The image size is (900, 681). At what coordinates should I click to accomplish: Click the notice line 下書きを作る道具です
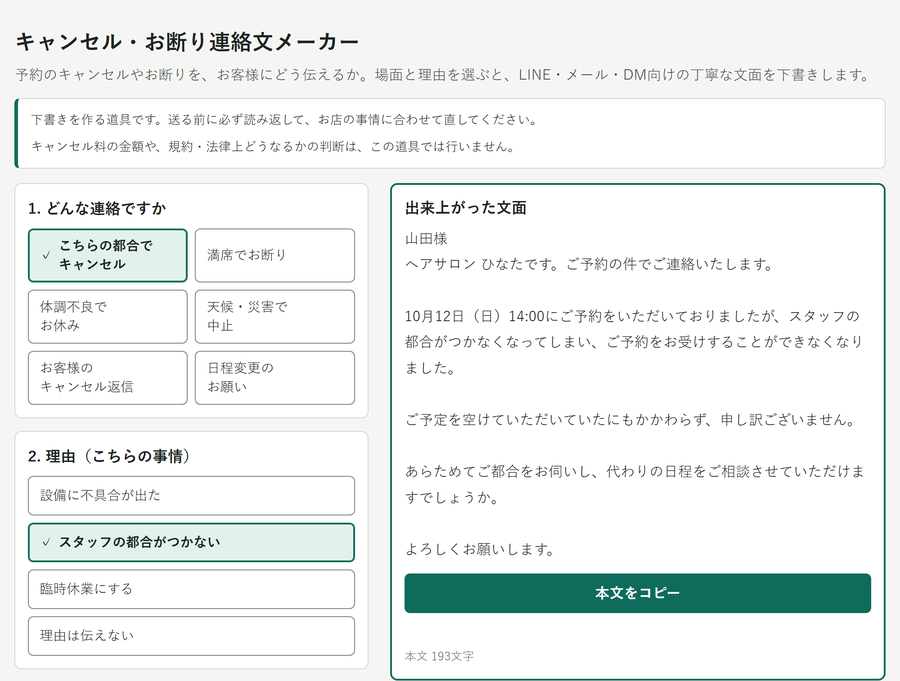[x=284, y=119]
